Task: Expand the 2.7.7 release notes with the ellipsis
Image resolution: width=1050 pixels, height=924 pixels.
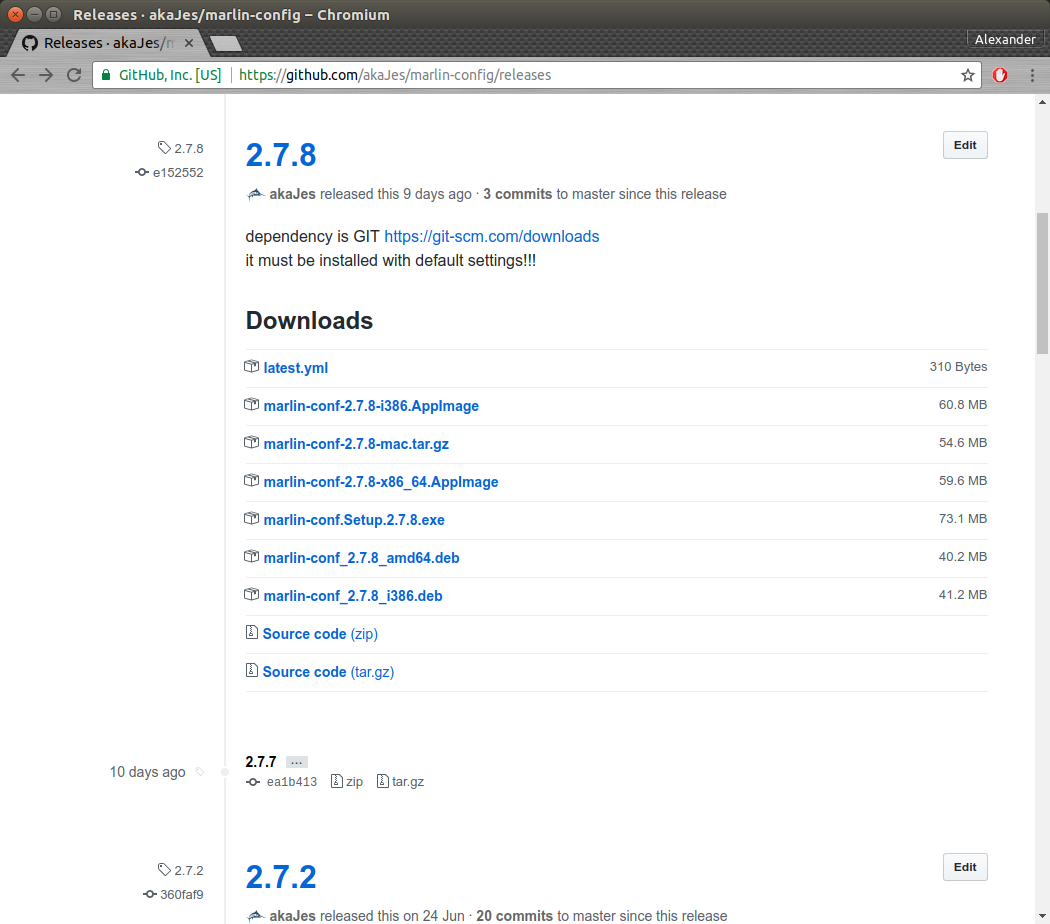Action: click(x=296, y=761)
